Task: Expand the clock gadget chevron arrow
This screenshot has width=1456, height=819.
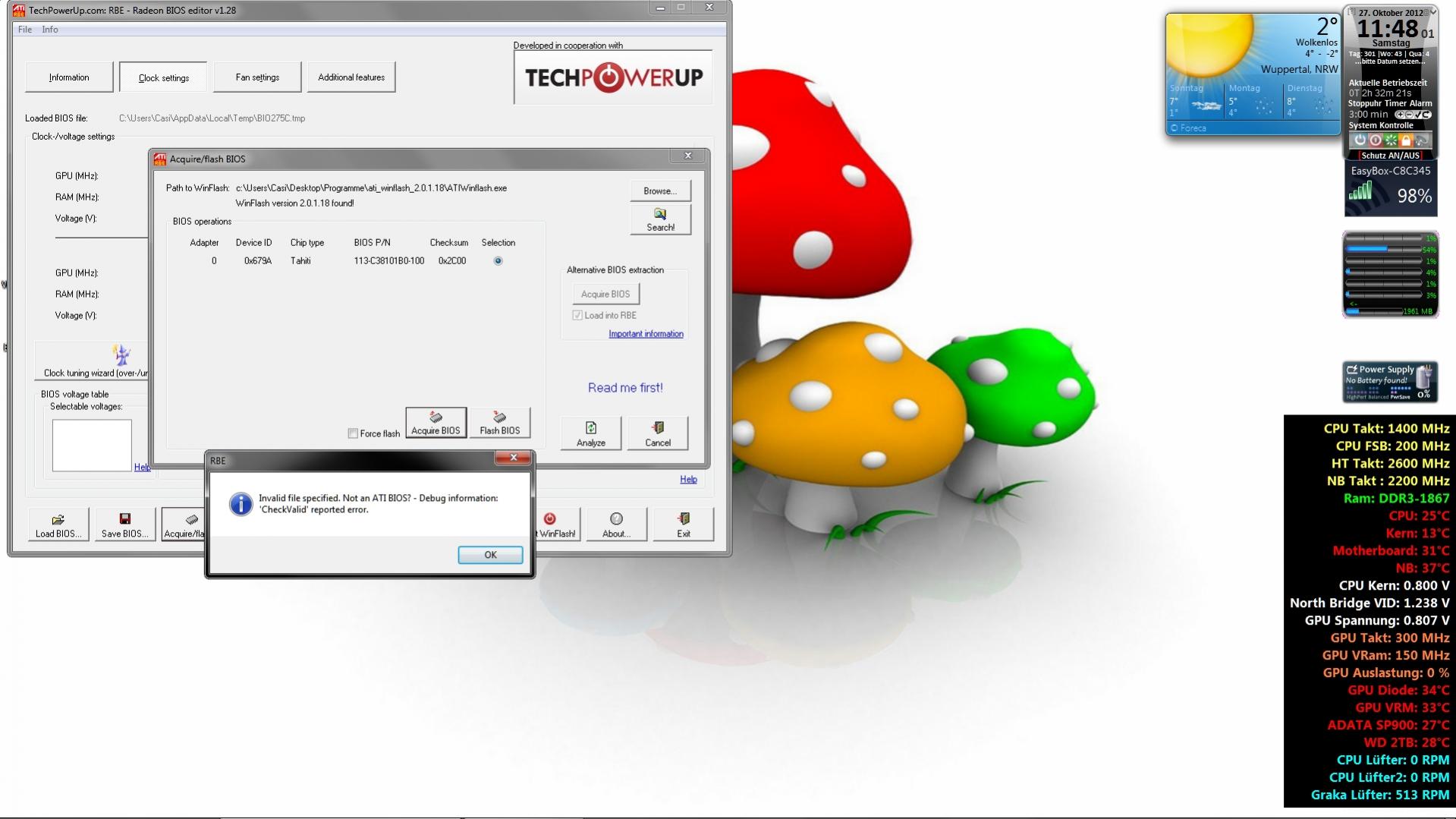Action: [x=1434, y=11]
